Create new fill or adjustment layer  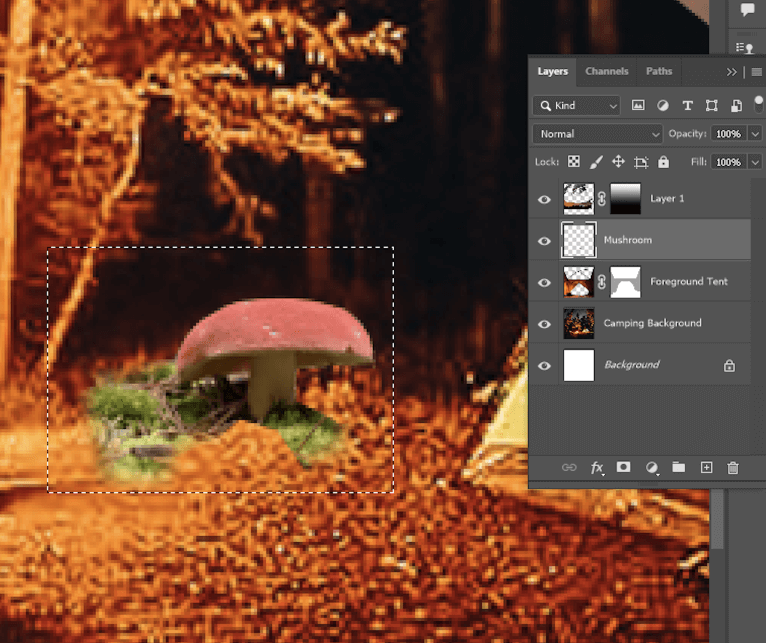(x=652, y=468)
